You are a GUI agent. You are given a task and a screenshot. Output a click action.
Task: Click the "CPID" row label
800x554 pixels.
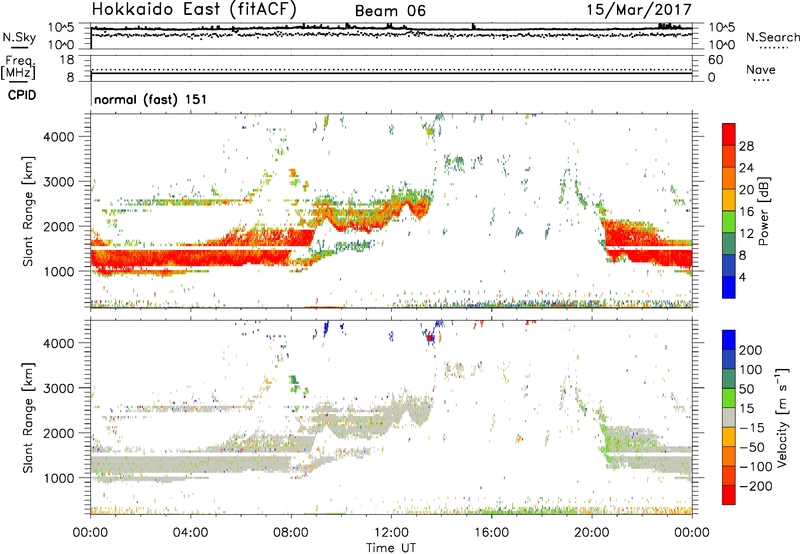(x=22, y=95)
